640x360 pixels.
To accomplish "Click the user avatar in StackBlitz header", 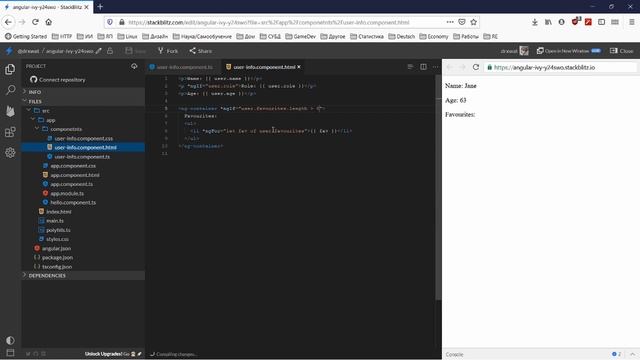I will [524, 51].
